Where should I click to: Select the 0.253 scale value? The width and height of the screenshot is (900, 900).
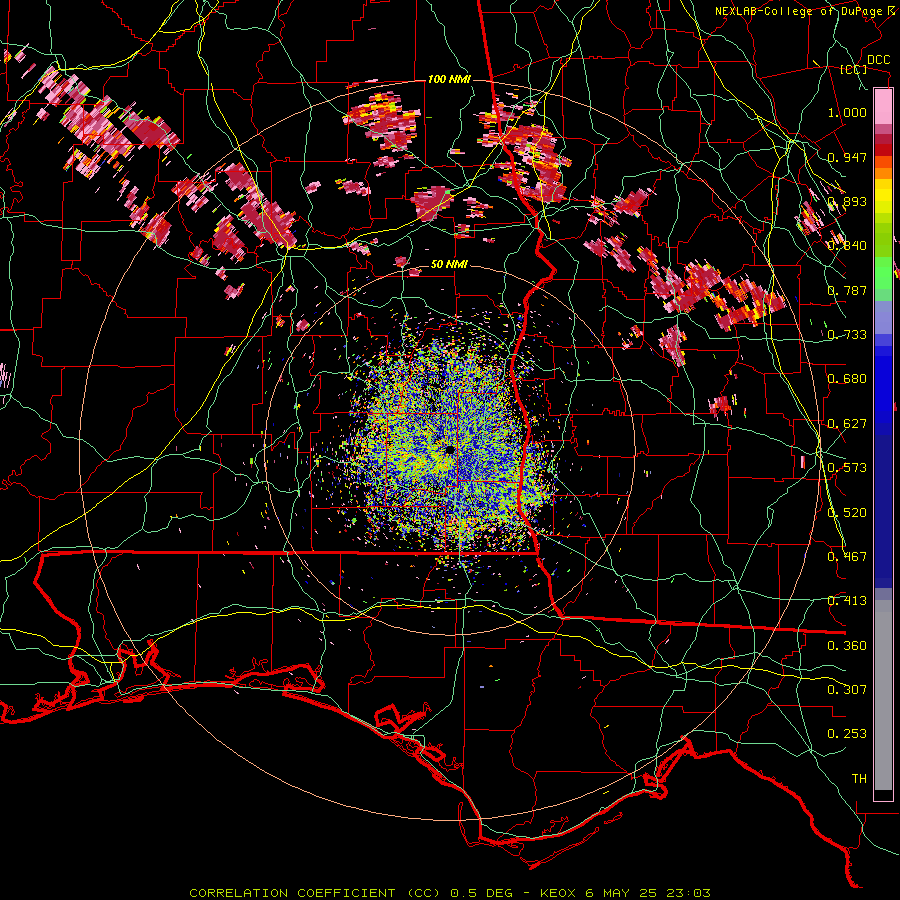(847, 734)
